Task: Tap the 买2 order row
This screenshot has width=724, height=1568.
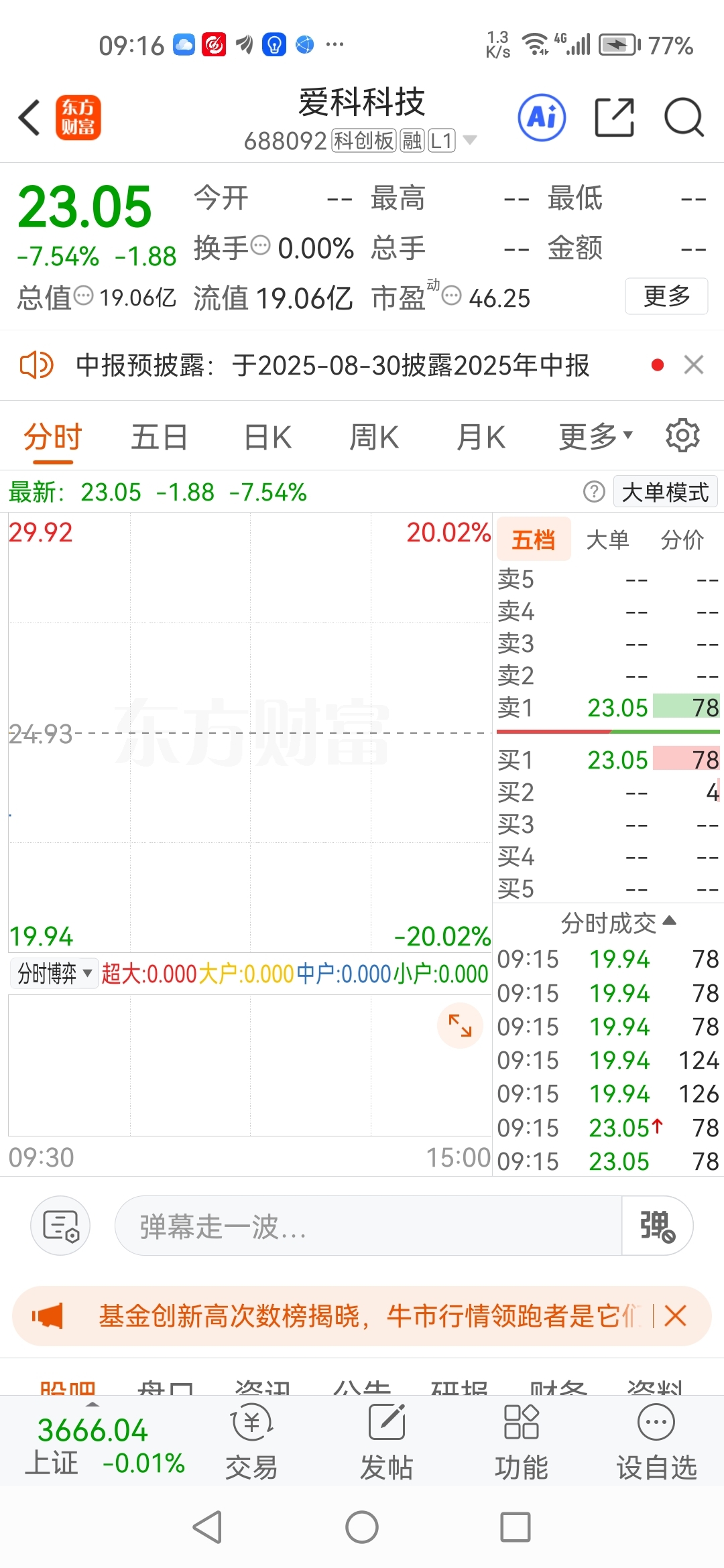Action: pyautogui.click(x=608, y=792)
